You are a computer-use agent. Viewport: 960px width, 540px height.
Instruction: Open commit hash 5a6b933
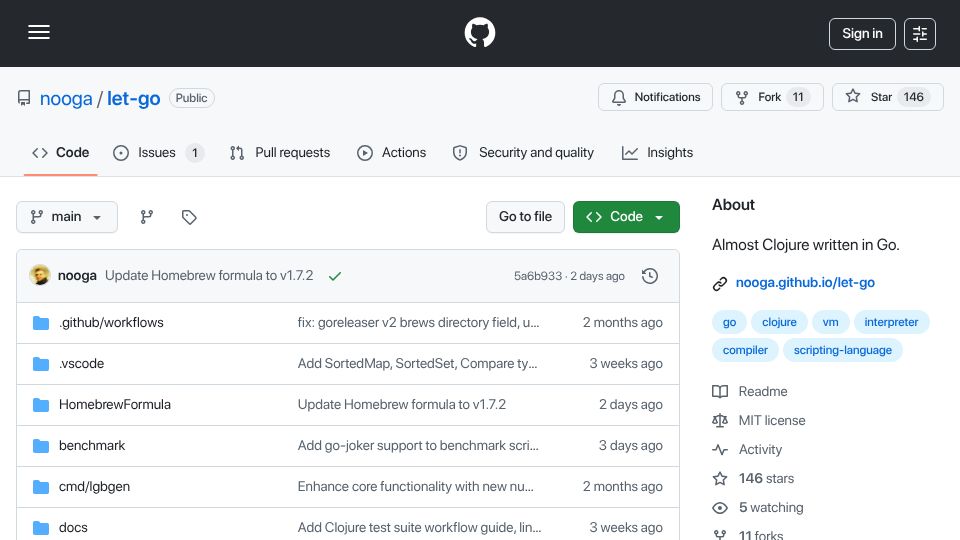538,276
